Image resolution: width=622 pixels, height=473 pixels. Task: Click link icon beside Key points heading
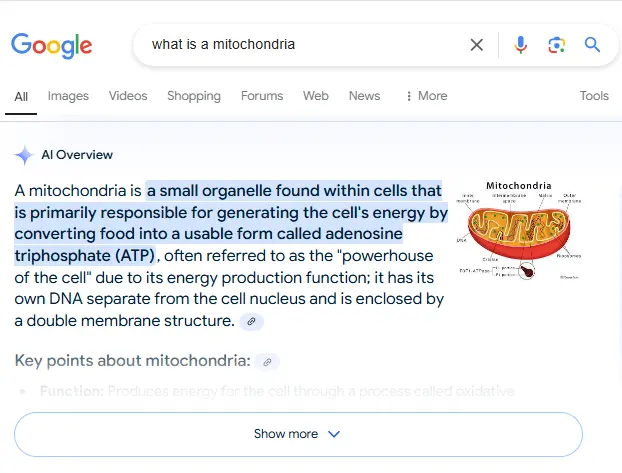point(267,361)
